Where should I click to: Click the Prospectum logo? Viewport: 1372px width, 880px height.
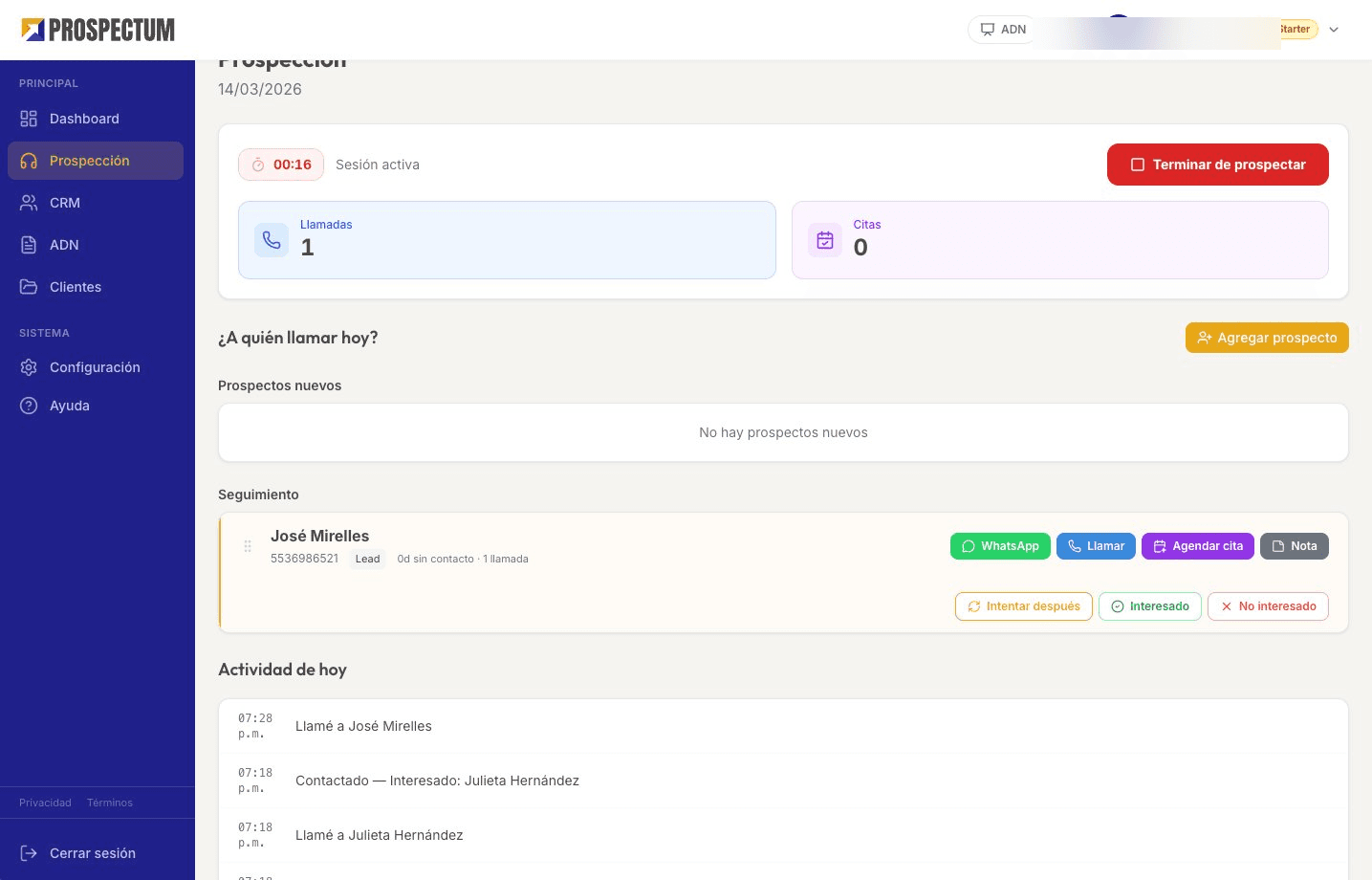point(98,30)
